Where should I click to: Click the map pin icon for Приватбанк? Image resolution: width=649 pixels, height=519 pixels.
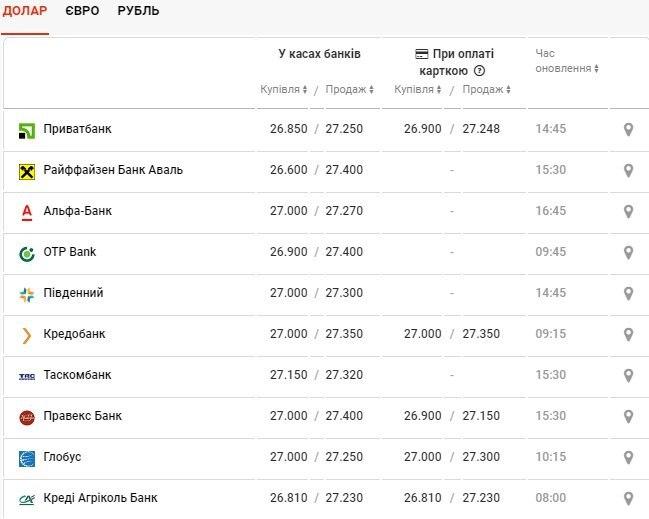point(628,129)
